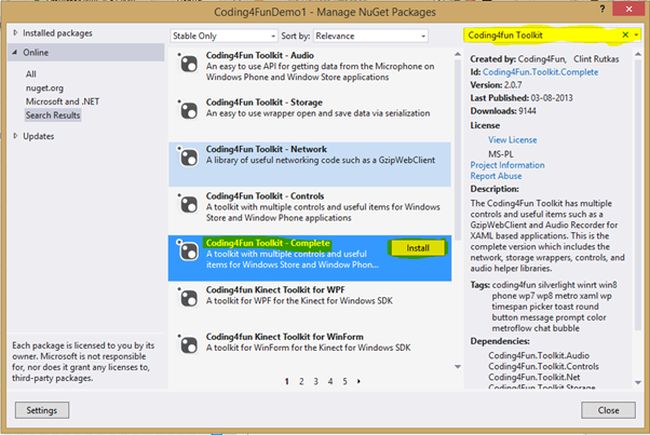Go to results page 3
Screen dimensions: 650x435
point(316,381)
